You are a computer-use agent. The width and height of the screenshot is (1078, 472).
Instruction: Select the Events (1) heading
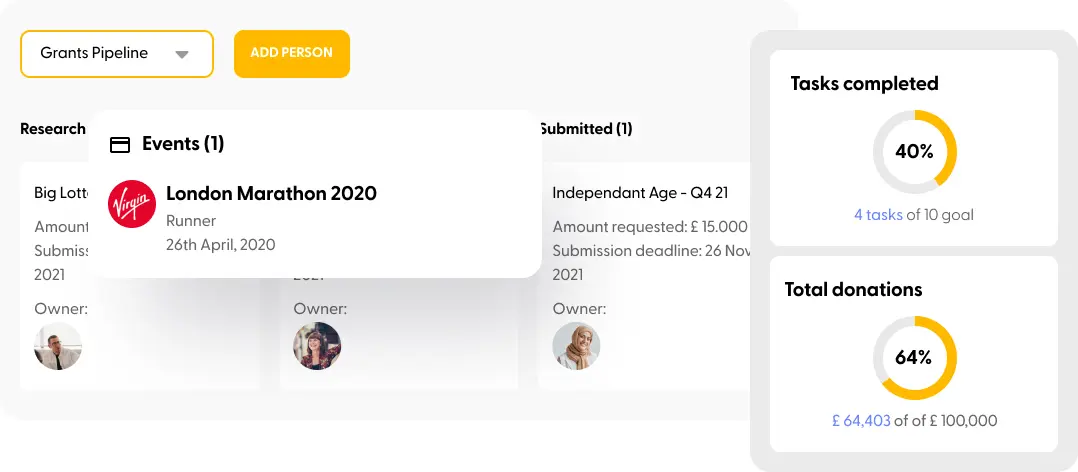coord(183,144)
